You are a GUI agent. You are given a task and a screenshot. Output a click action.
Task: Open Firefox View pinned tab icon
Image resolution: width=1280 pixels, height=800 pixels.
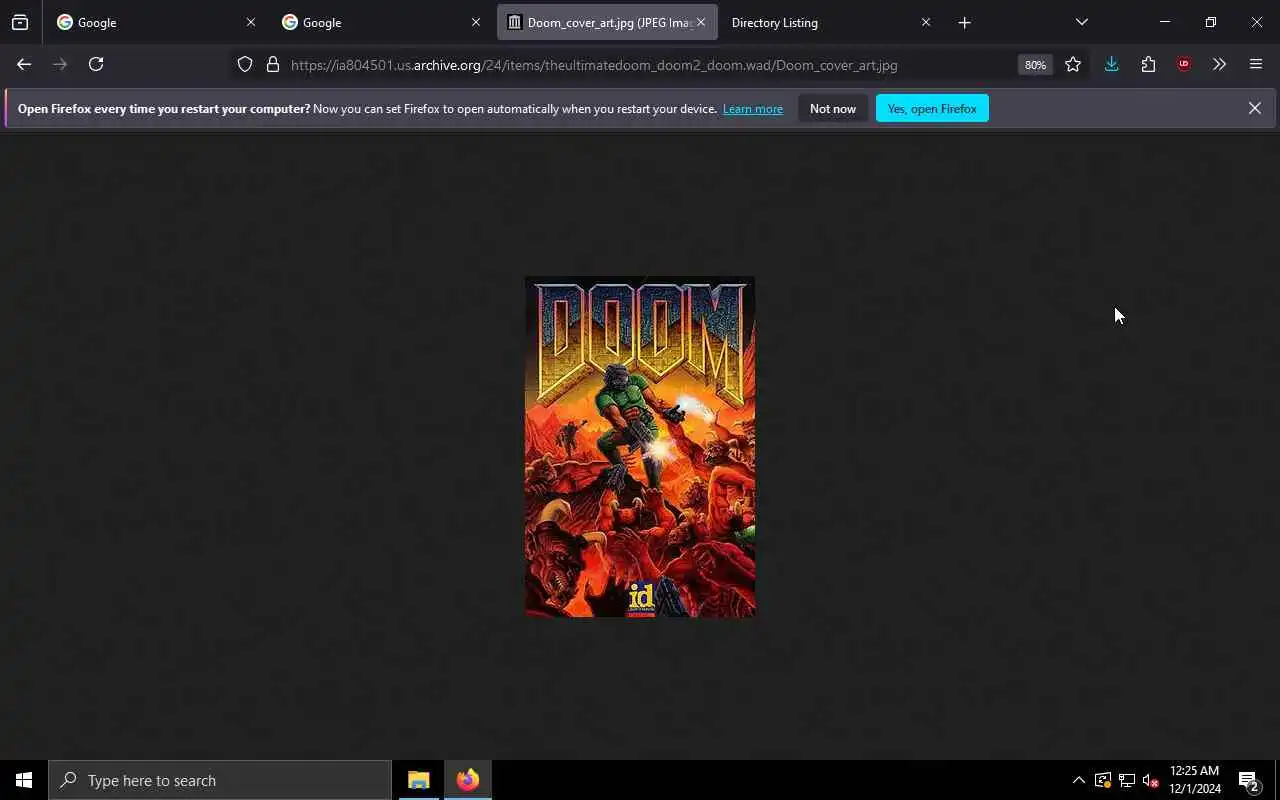pos(20,22)
